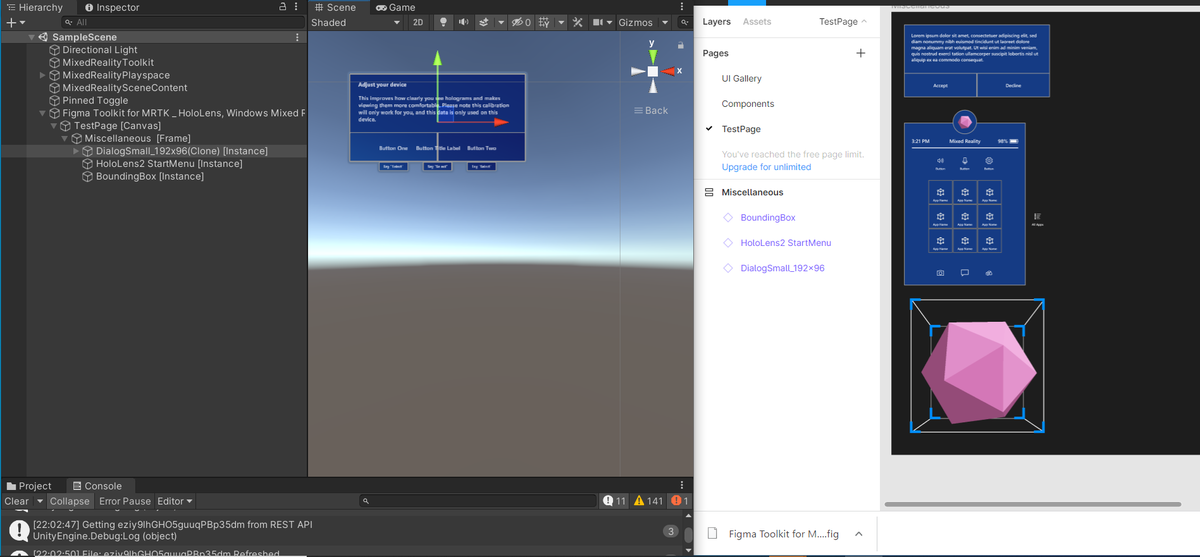Select the REST API log entry
Viewport: 1200px width, 557px height.
tap(340, 530)
